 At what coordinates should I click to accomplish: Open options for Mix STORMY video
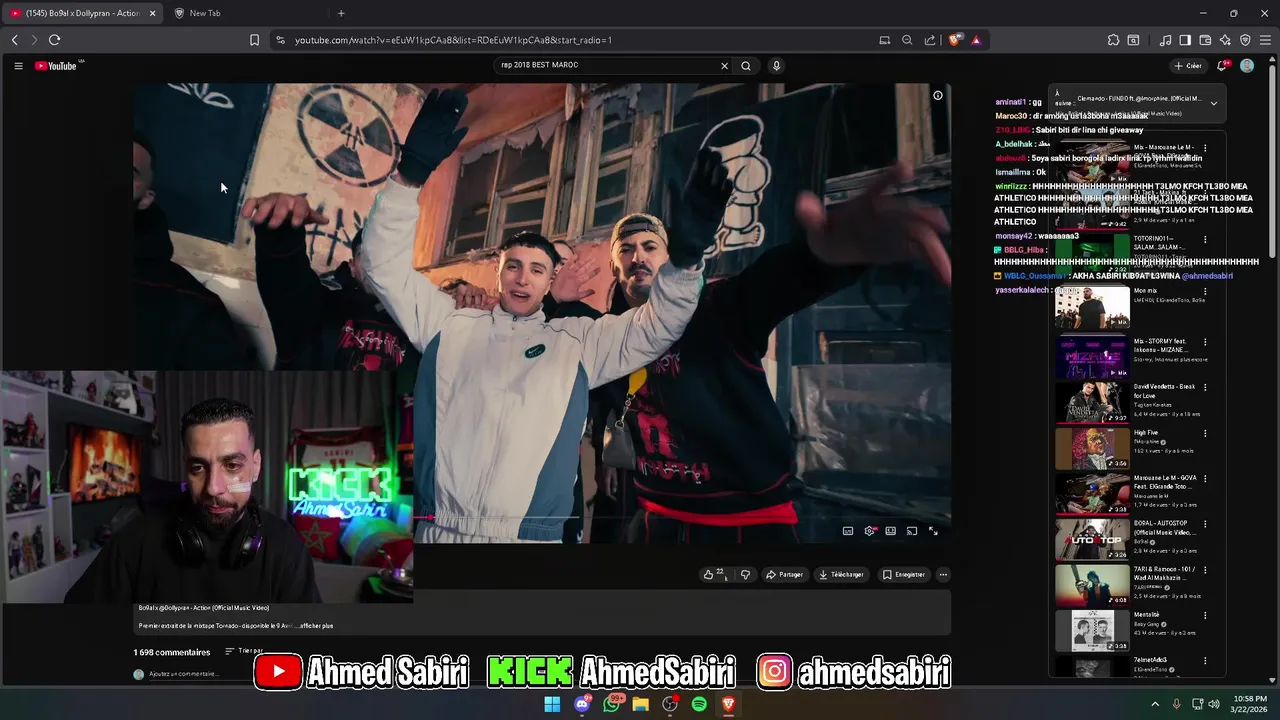1205,343
